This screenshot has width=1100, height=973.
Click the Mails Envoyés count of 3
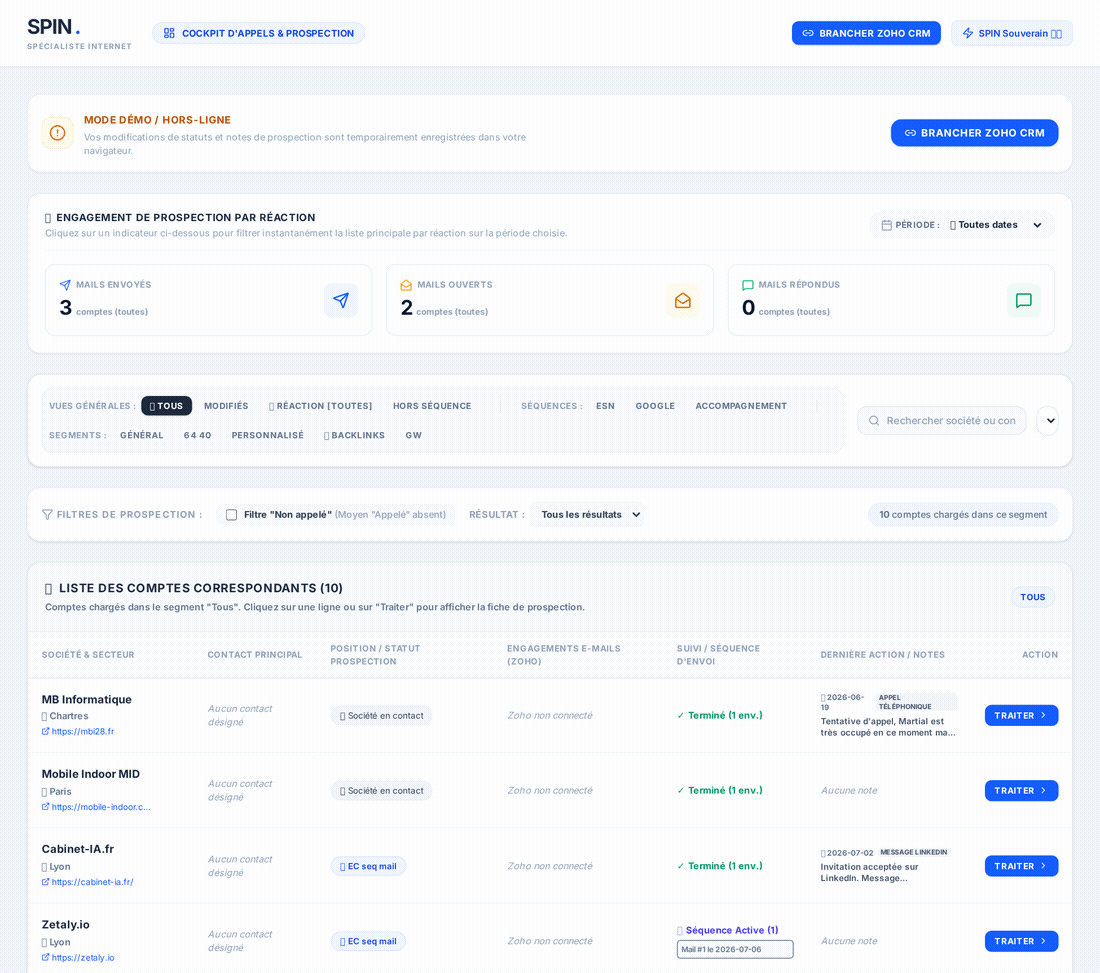tap(66, 307)
